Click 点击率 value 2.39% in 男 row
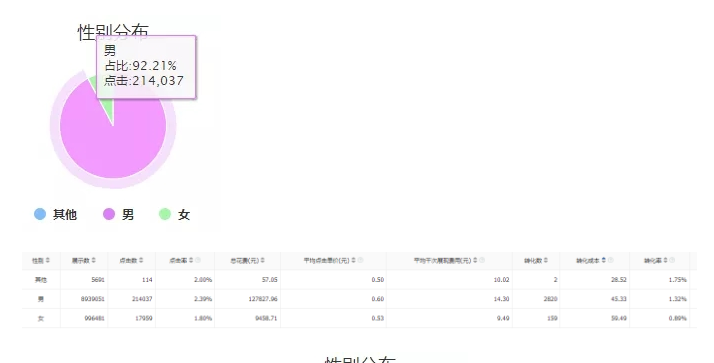 pyautogui.click(x=203, y=299)
